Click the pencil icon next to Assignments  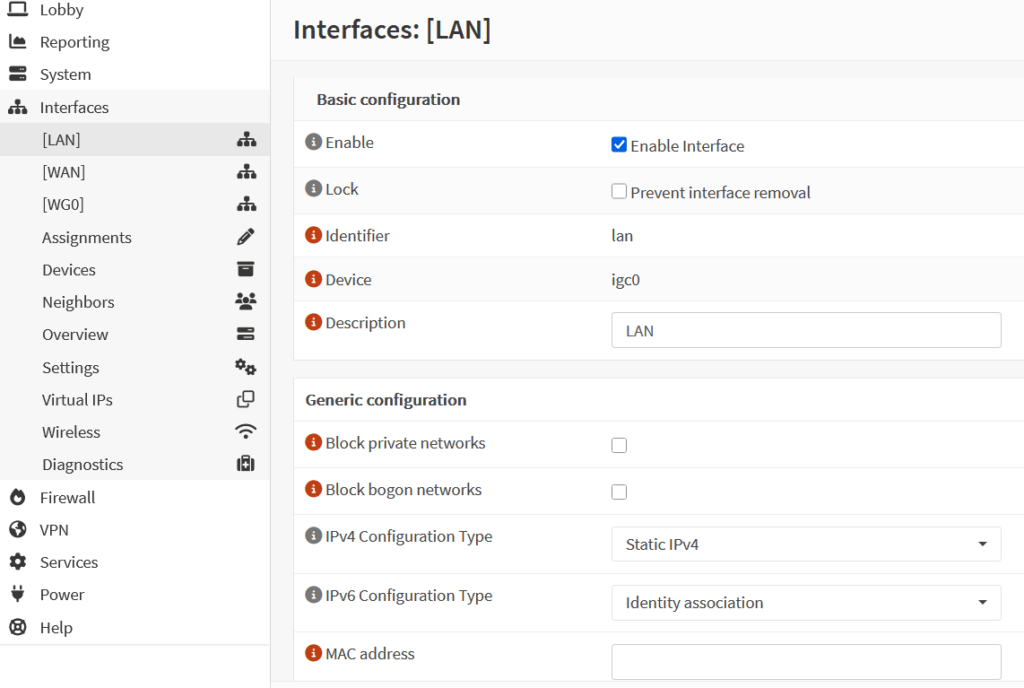245,237
